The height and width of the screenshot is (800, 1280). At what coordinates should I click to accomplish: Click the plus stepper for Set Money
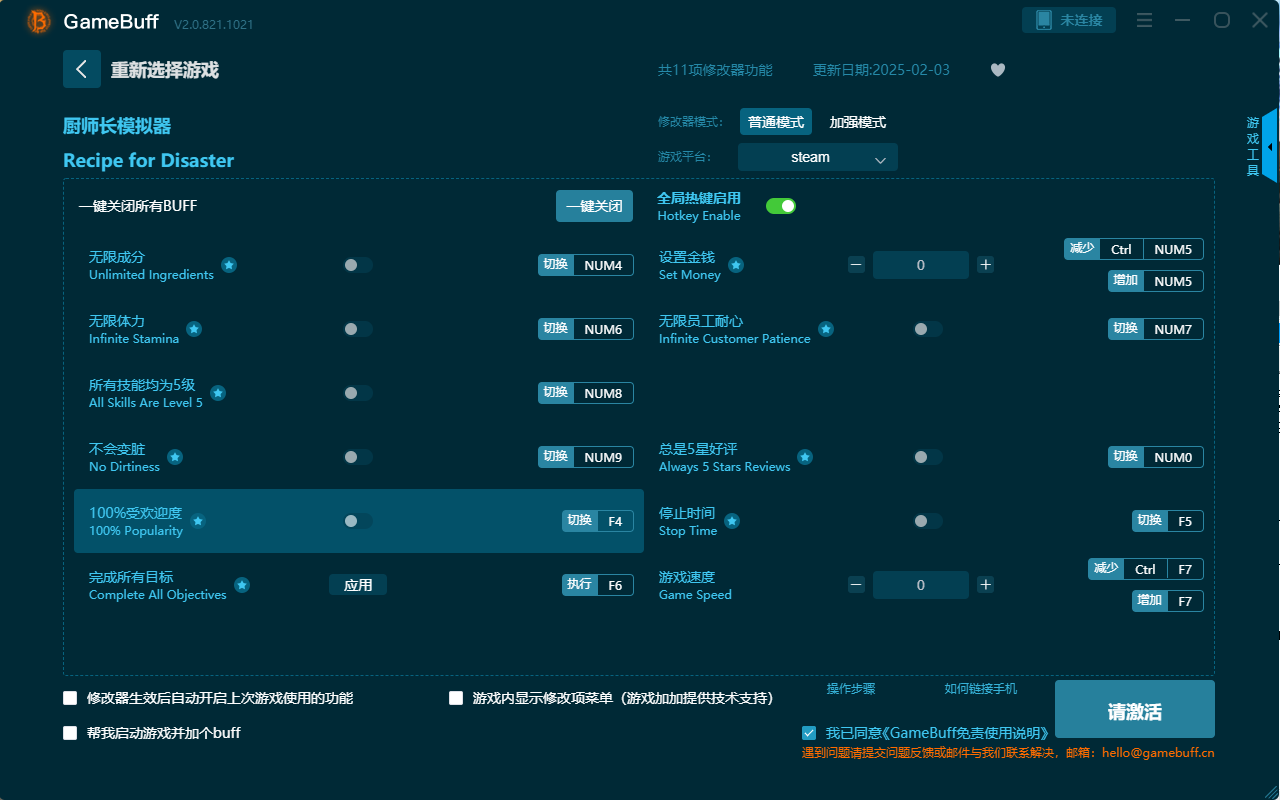coord(985,264)
